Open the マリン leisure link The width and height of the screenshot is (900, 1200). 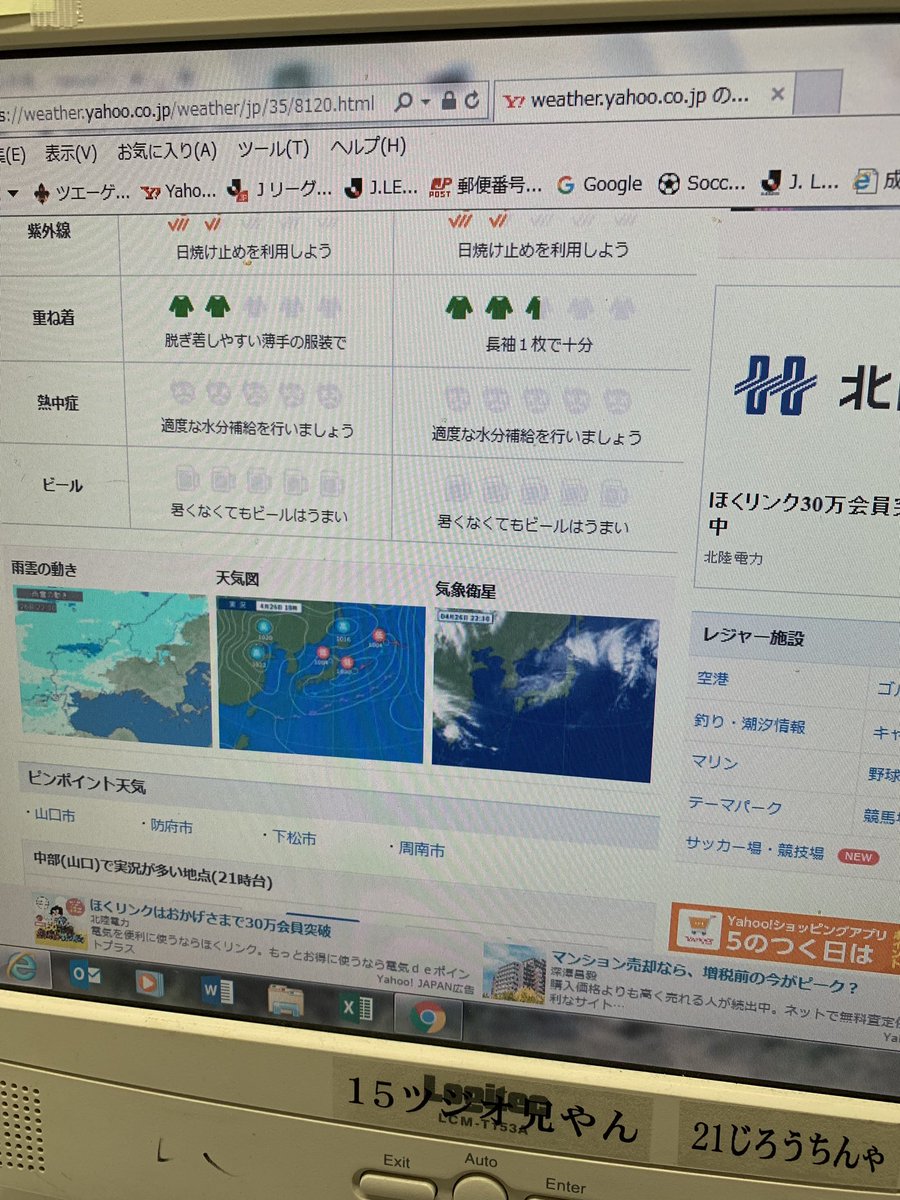coord(714,763)
